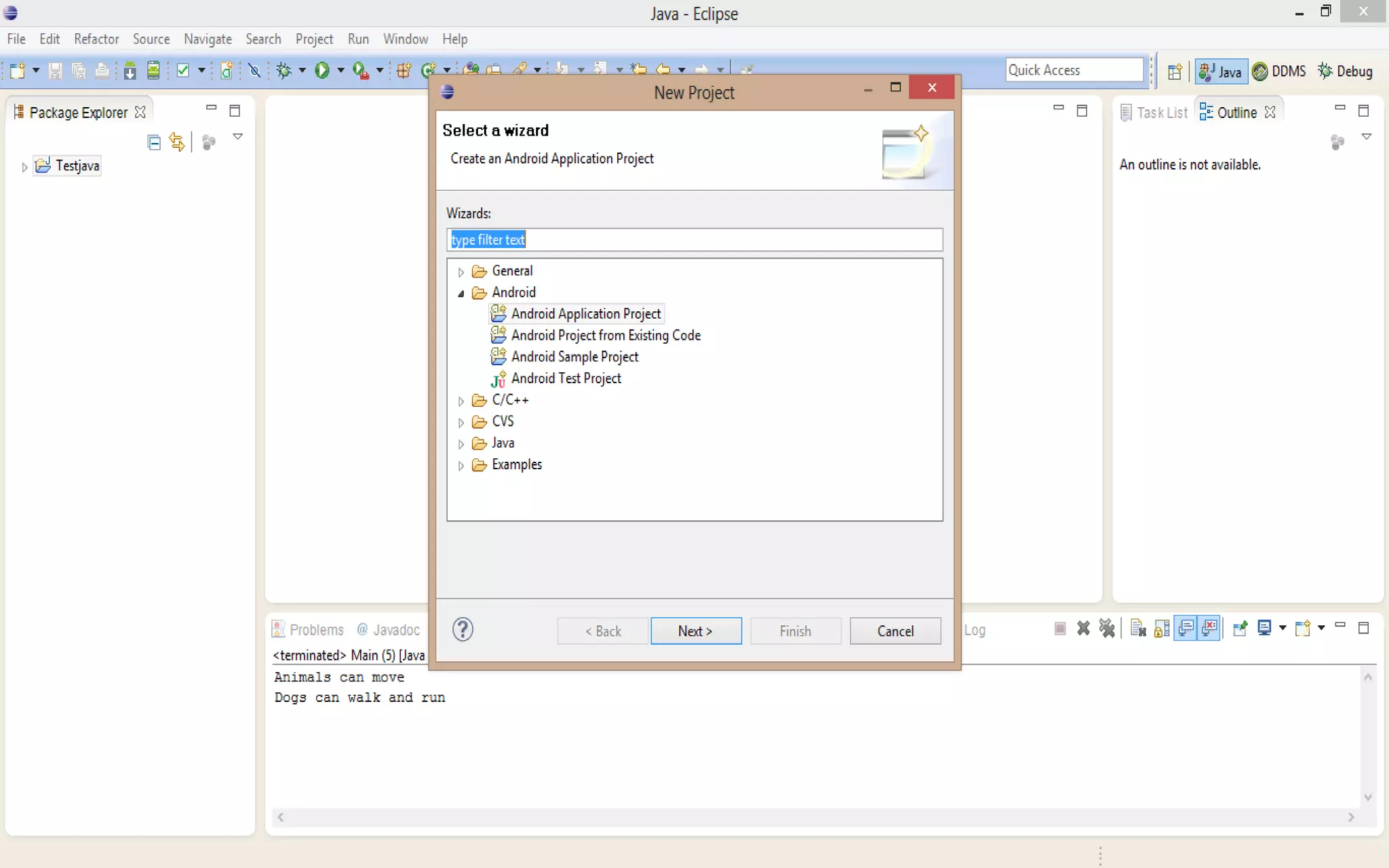Click the Open Console icon
Viewport: 1389px width, 868px height.
pos(1302,629)
